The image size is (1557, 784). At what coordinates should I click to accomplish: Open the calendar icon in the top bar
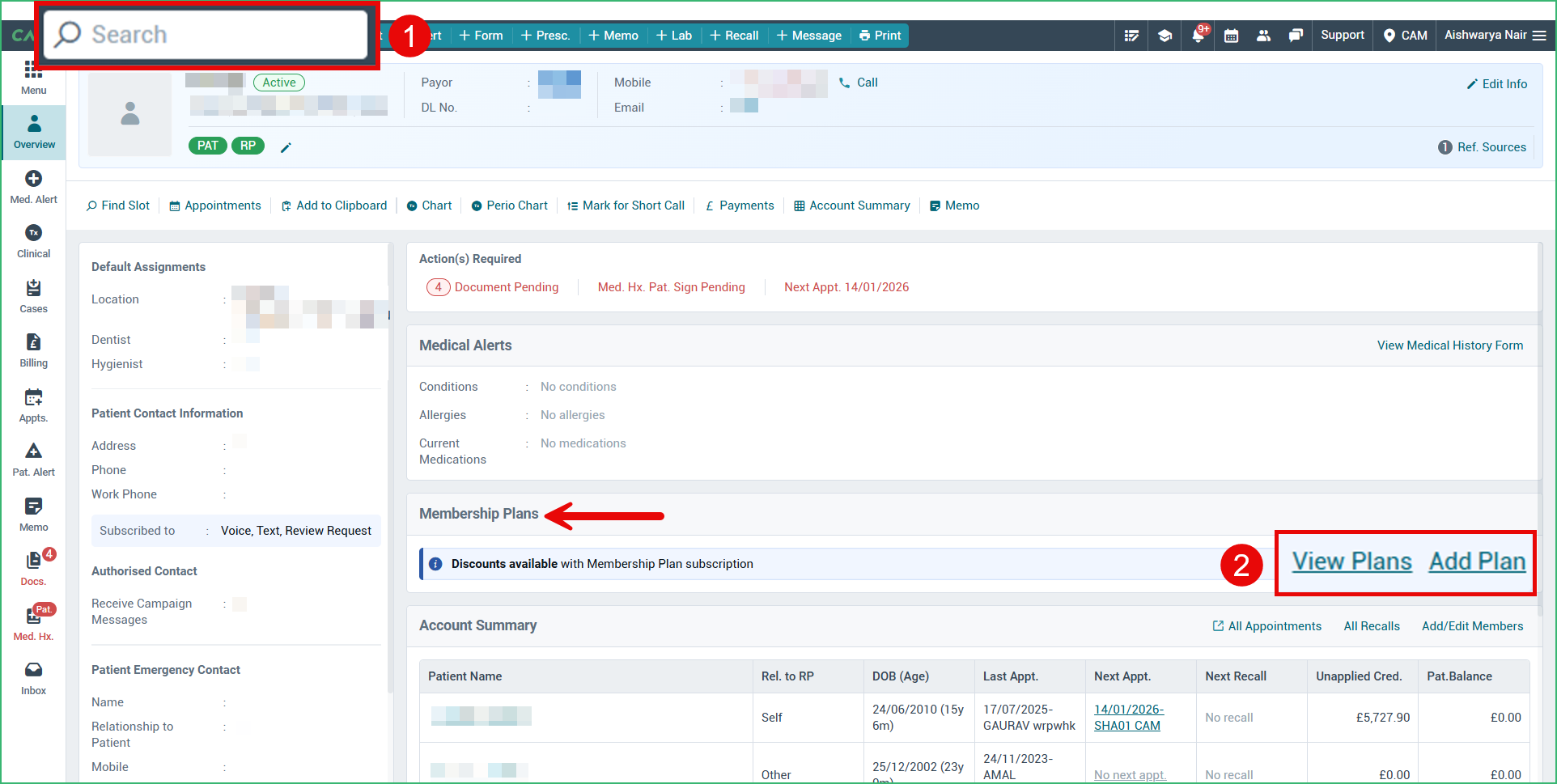[x=1231, y=36]
